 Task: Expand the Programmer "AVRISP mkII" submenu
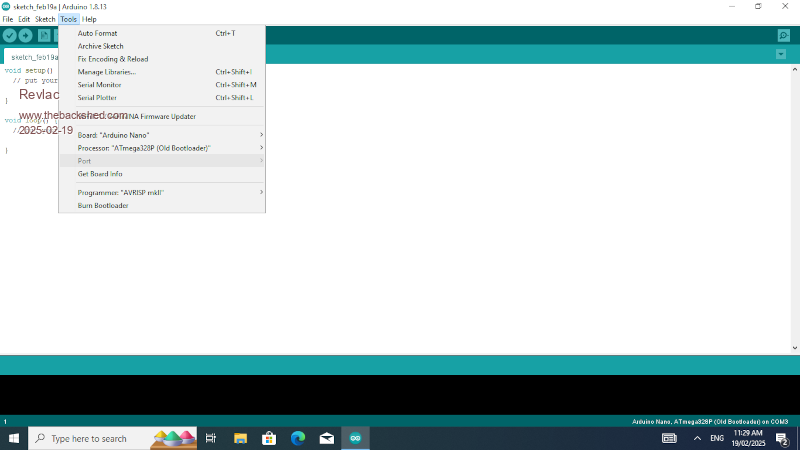click(160, 192)
